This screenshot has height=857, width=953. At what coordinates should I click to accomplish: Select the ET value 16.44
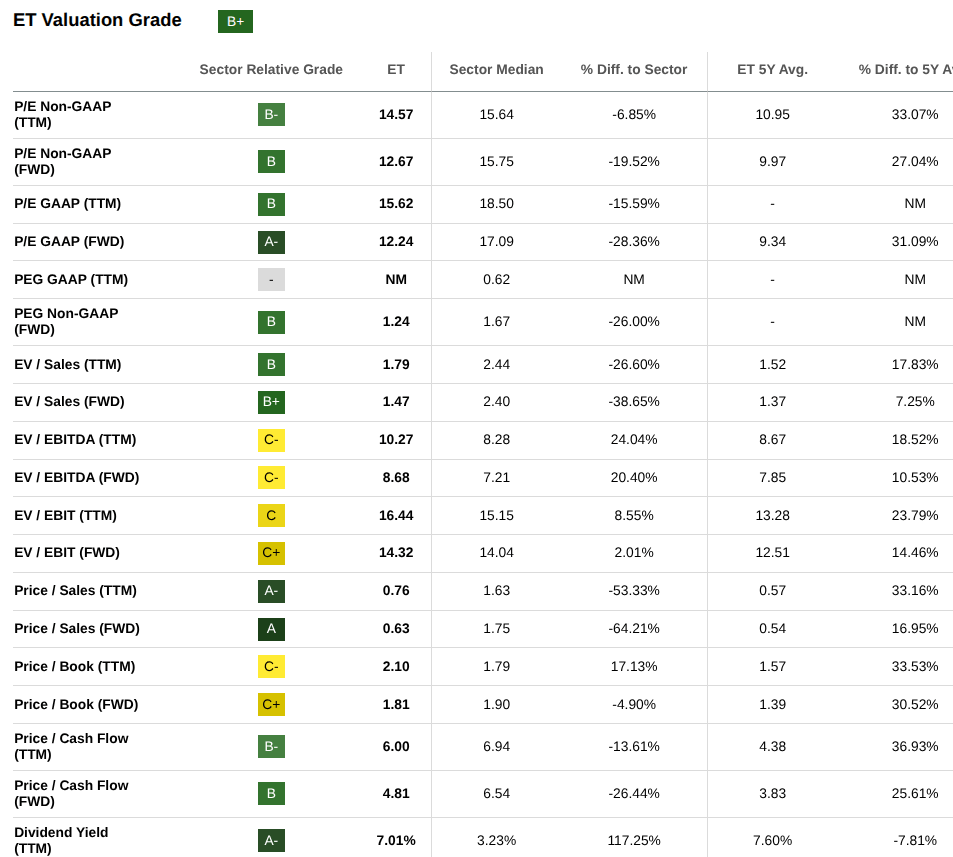coord(396,515)
